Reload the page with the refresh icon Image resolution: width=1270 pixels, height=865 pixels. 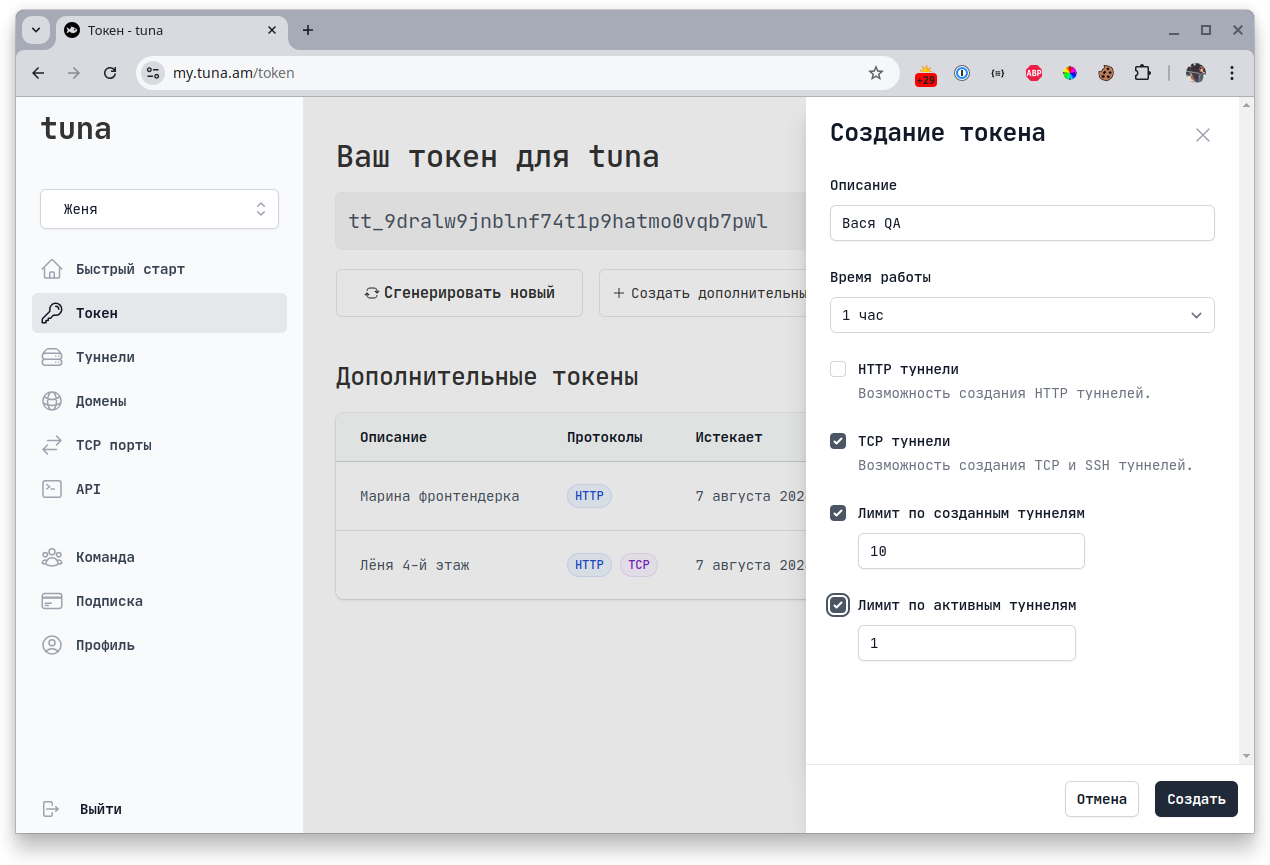[111, 73]
